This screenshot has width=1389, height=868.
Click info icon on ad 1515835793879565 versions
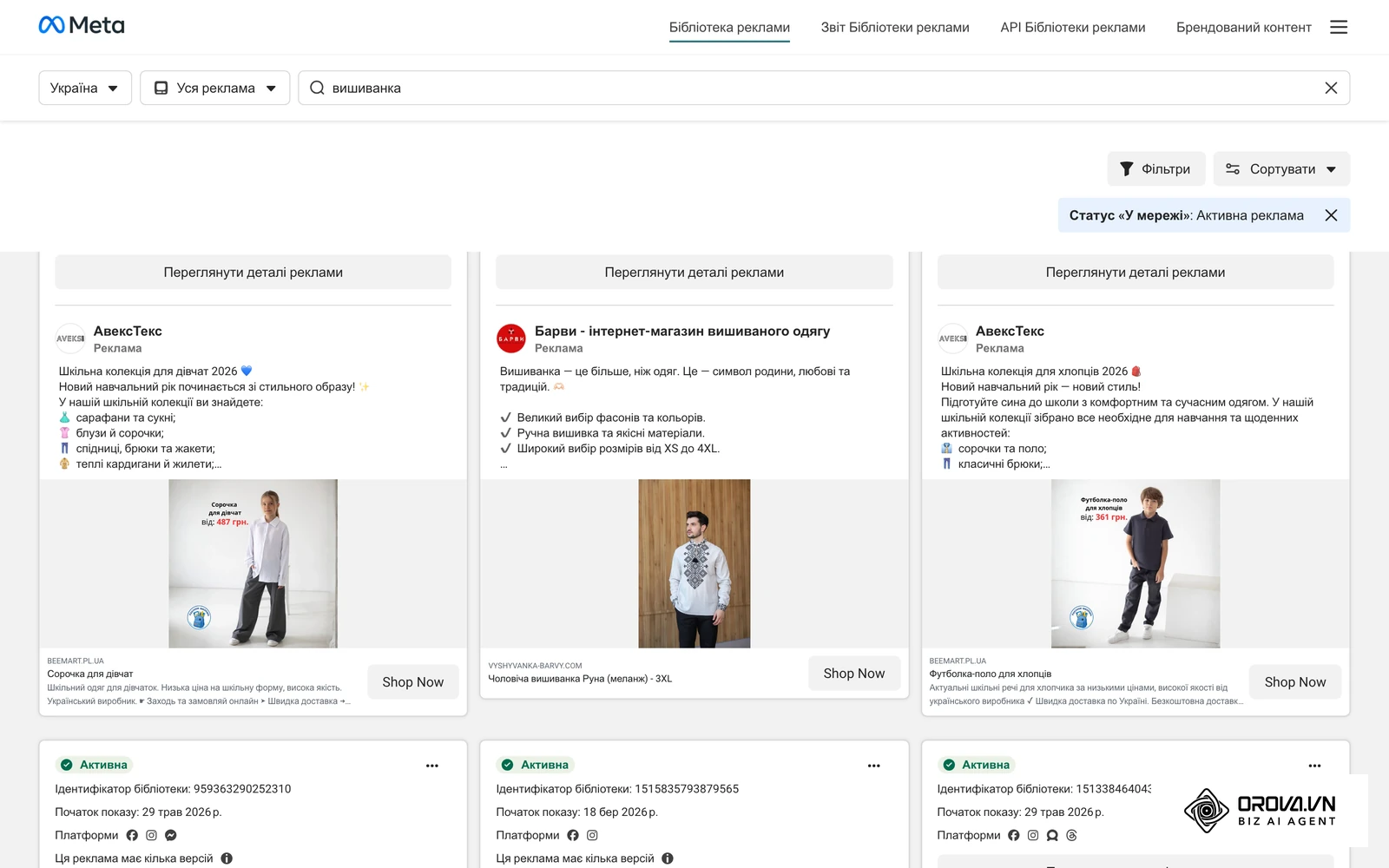(668, 858)
